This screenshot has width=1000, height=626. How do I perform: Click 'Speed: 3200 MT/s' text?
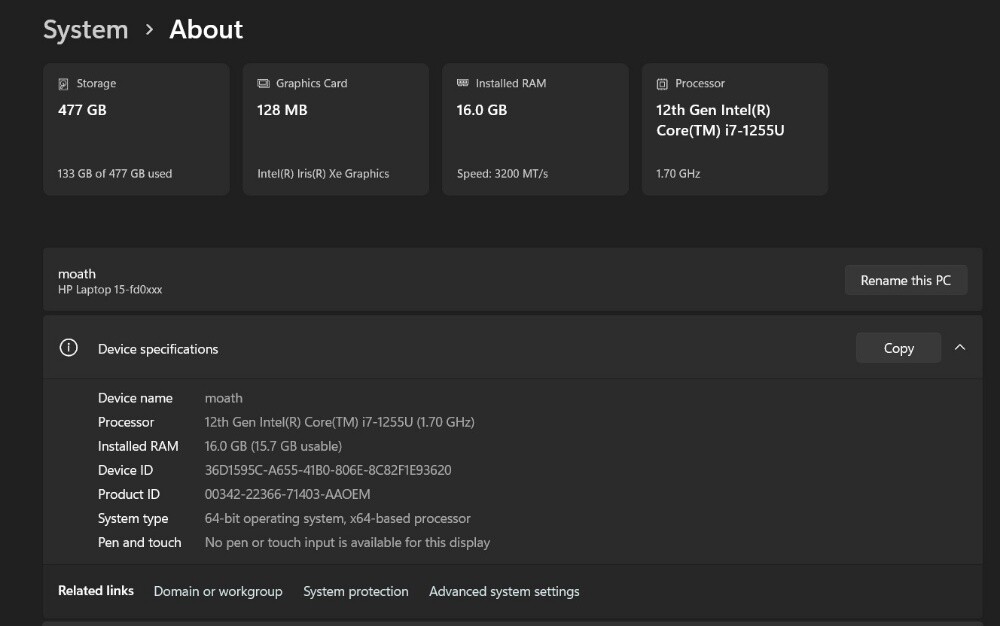(x=503, y=173)
